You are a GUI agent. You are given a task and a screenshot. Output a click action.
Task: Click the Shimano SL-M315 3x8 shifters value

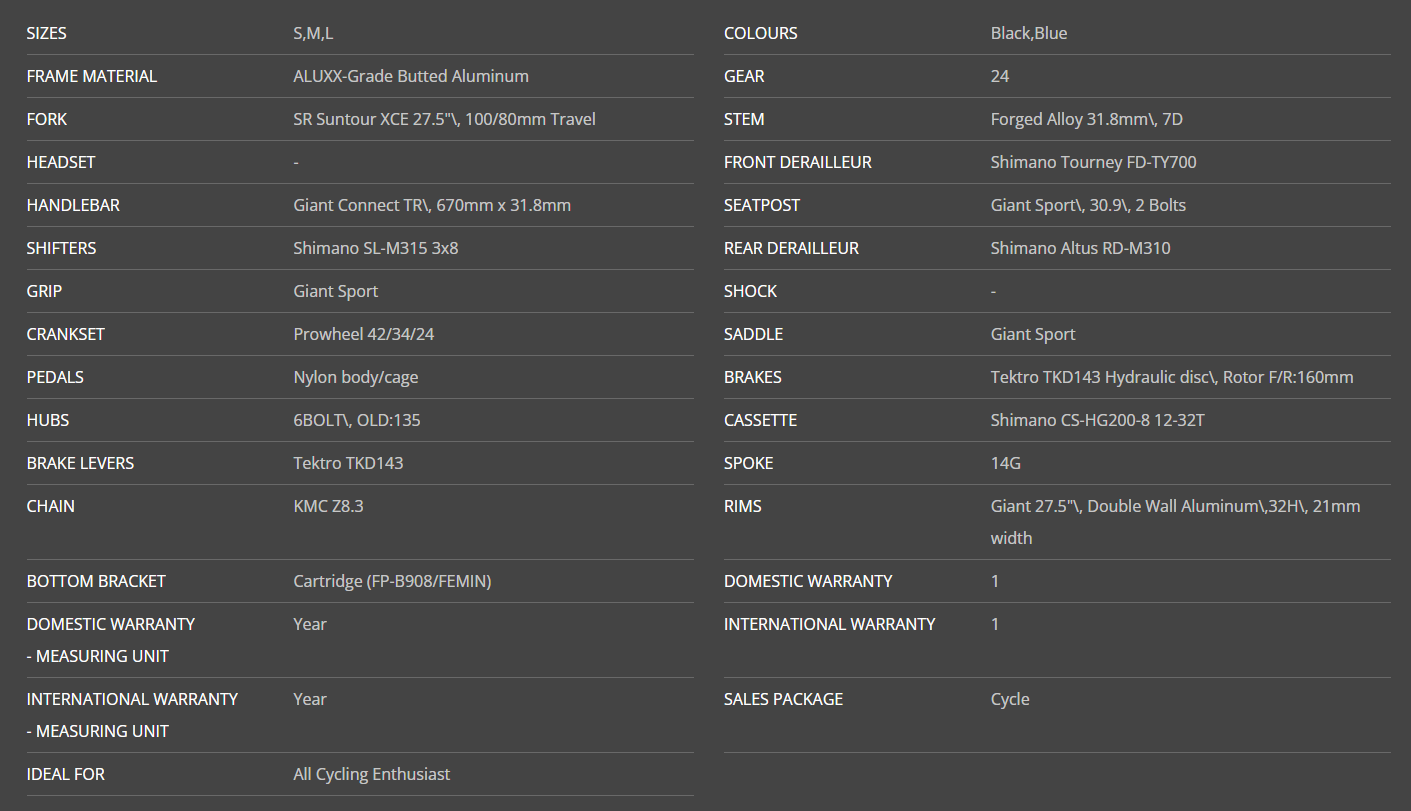tap(375, 248)
